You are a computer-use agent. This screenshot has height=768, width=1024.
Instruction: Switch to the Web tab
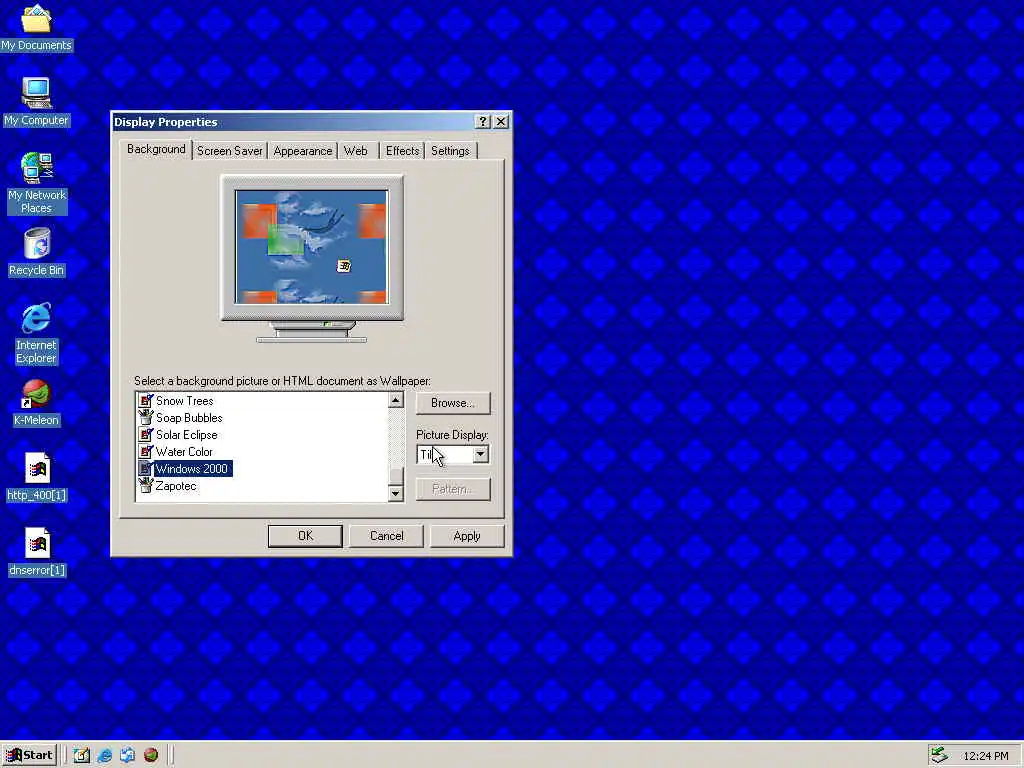357,151
